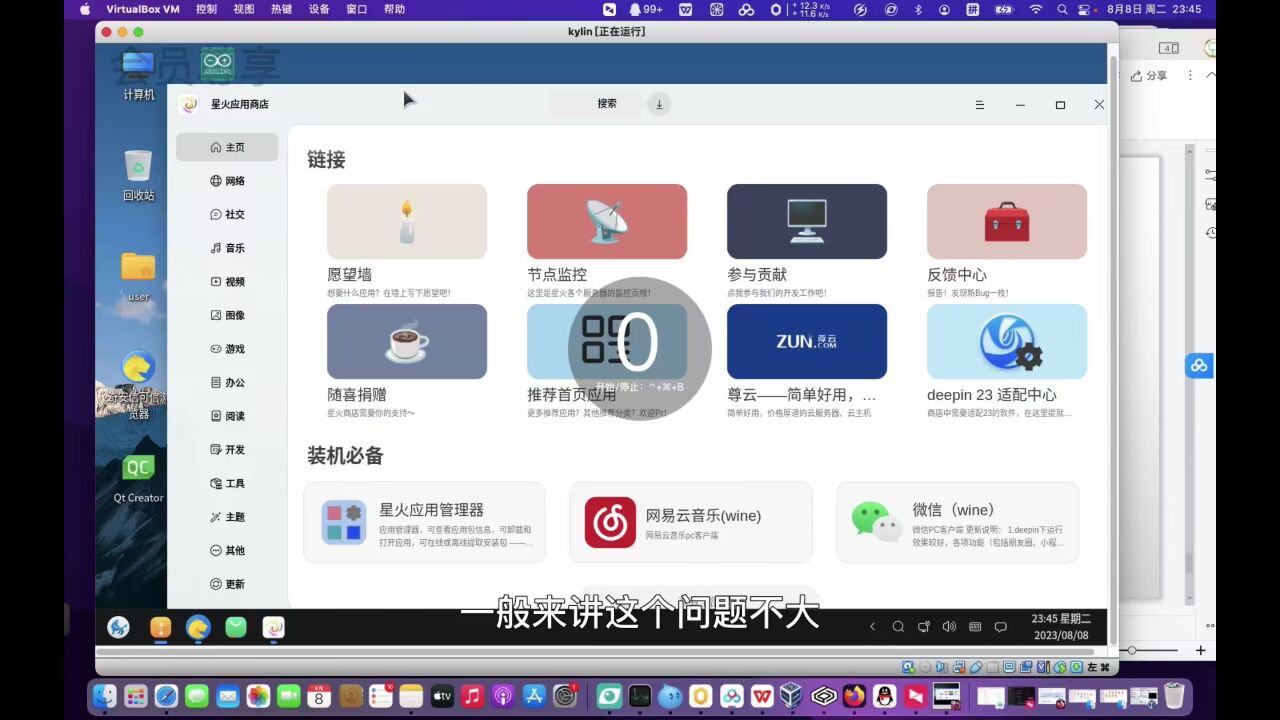Open the green taskbar app icon
This screenshot has height=720, width=1280.
click(x=236, y=627)
